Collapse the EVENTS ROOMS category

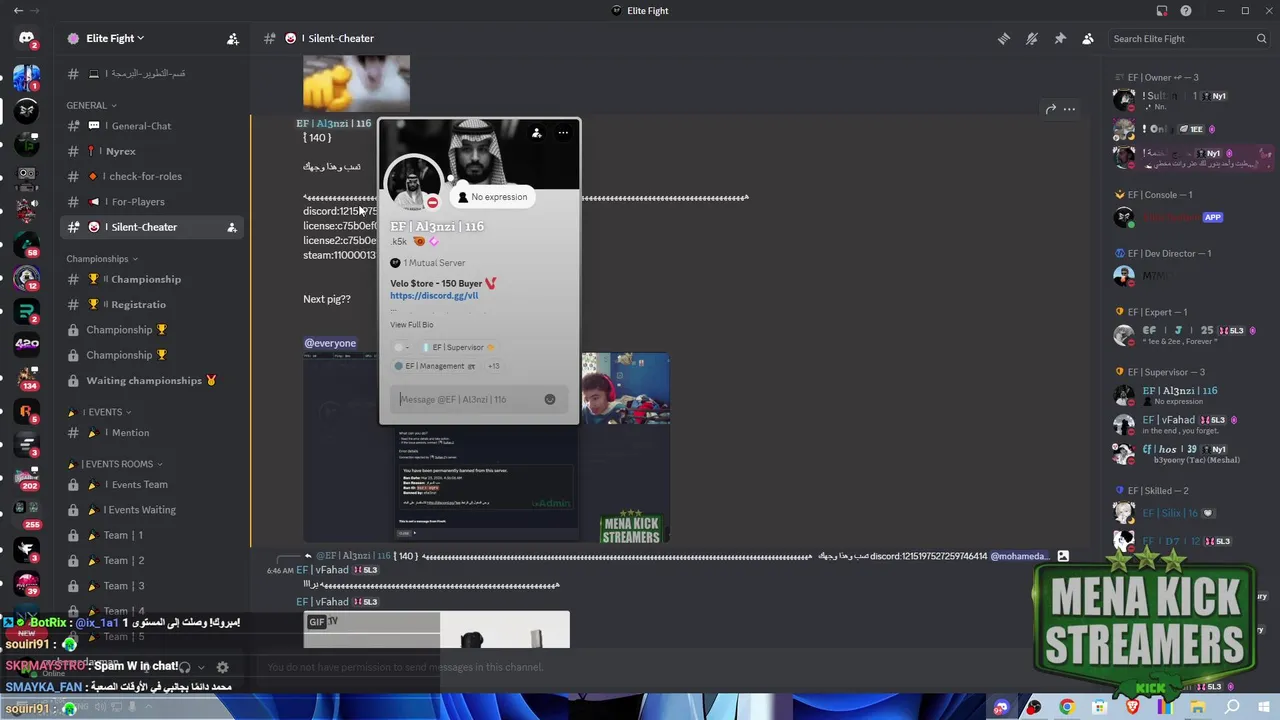114,464
